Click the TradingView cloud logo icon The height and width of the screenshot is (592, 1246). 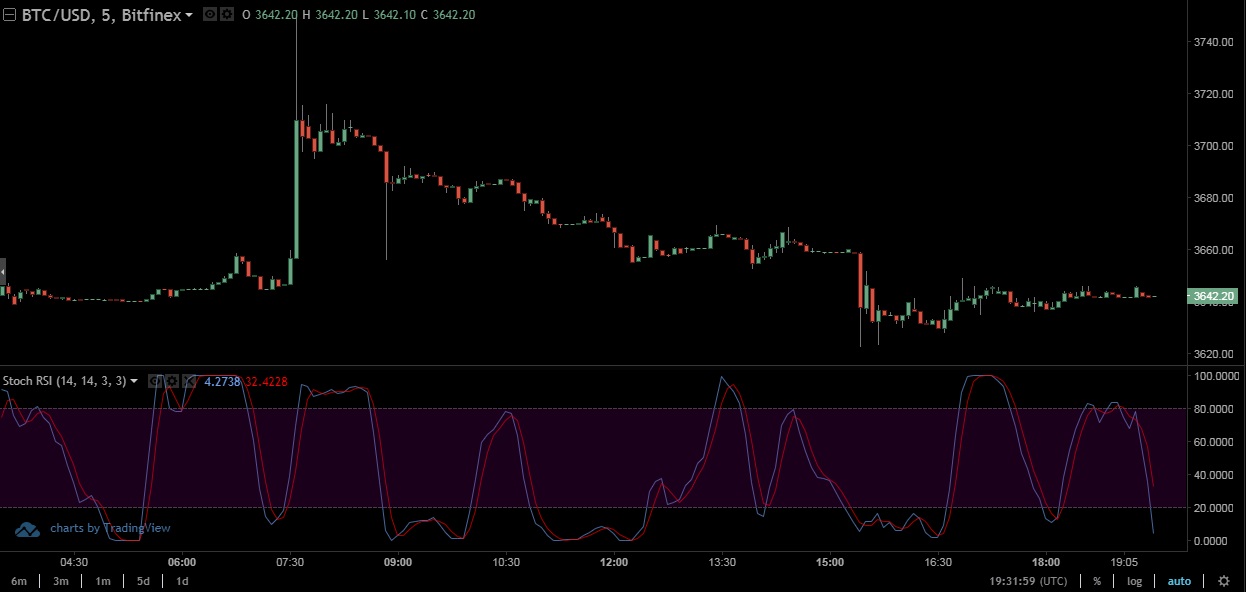pyautogui.click(x=28, y=529)
